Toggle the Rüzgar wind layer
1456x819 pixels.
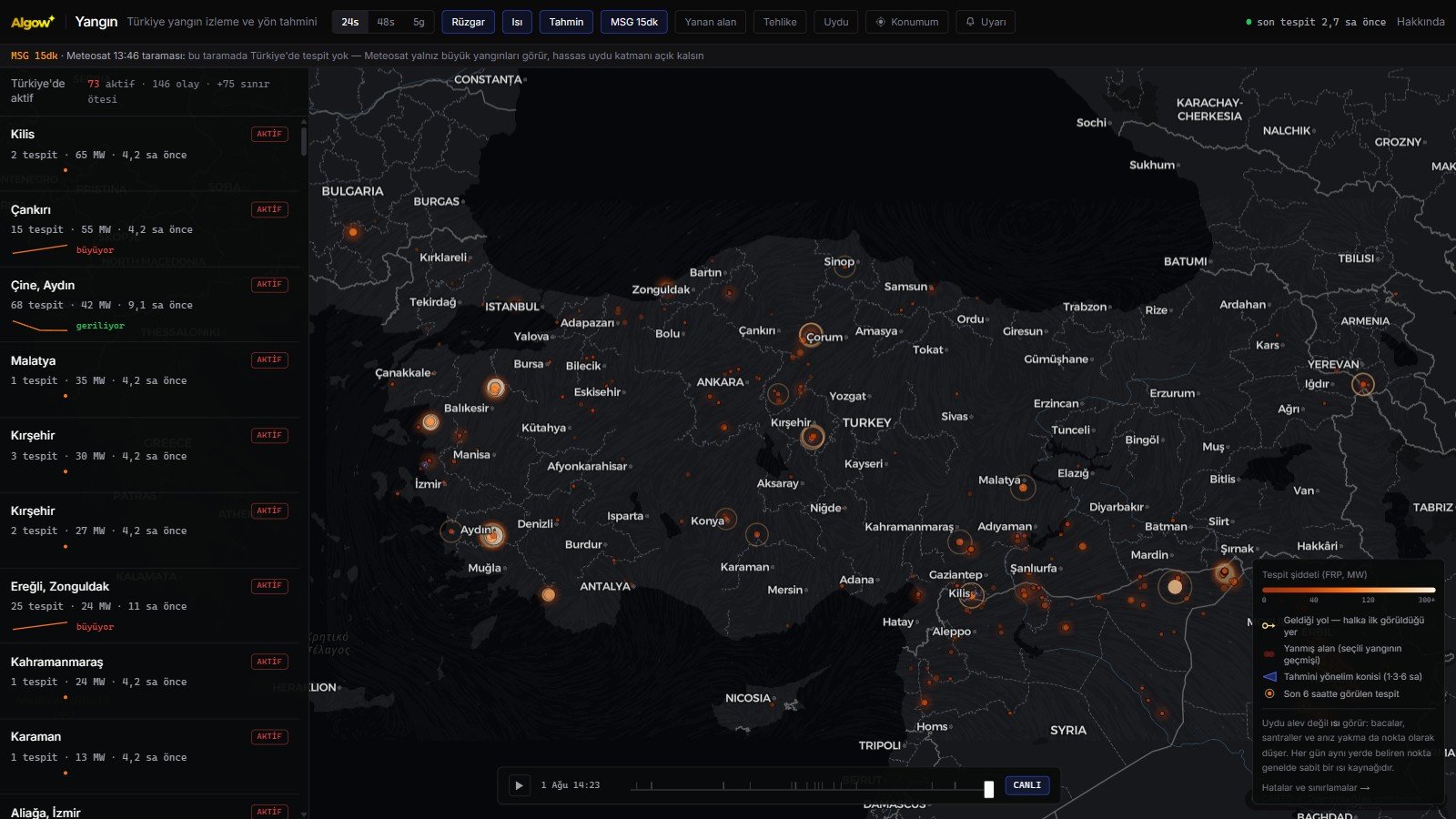pos(469,22)
